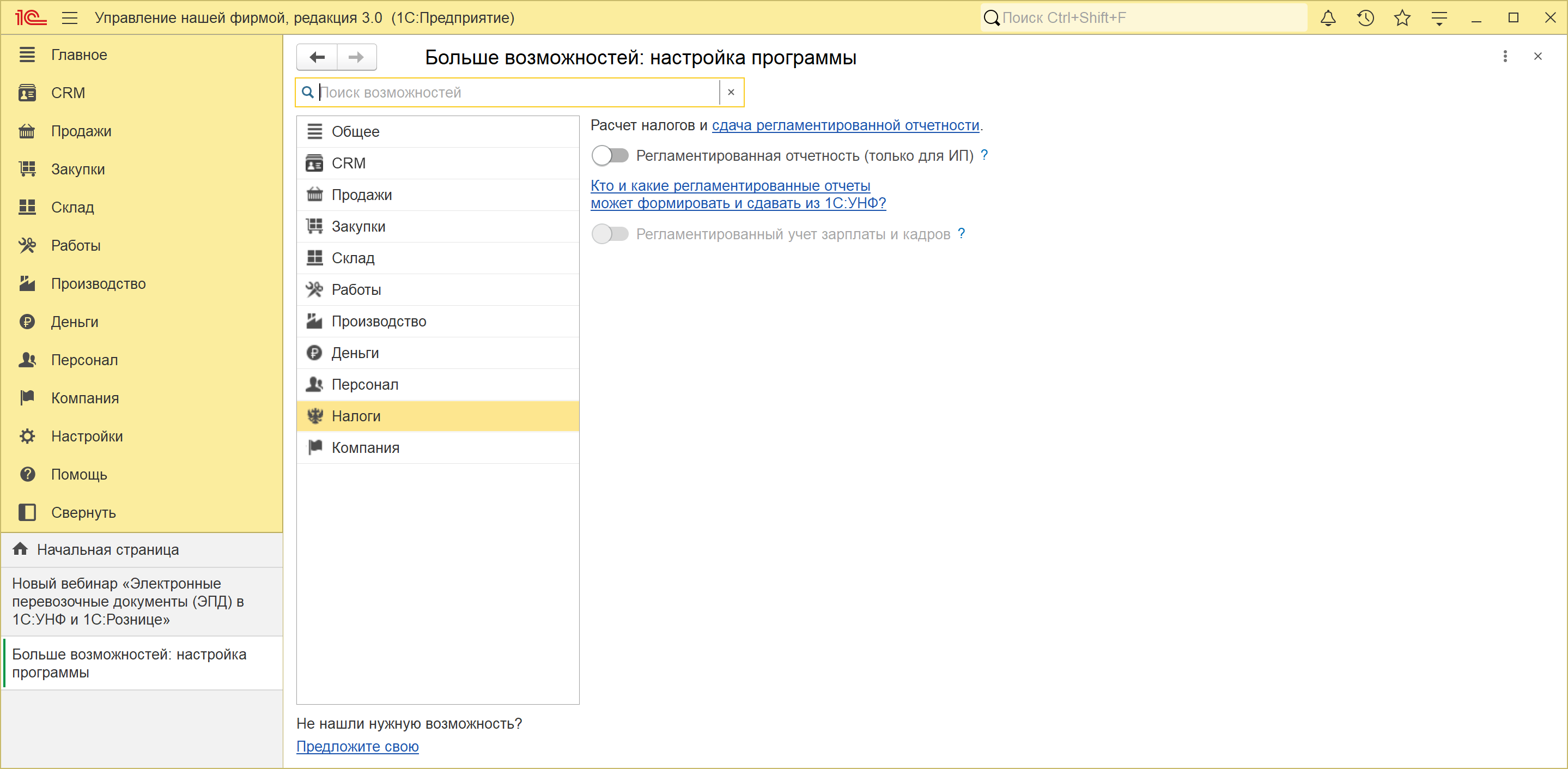Viewport: 1568px width, 769px height.
Task: Open the 'Главное' section in sidebar
Action: point(142,55)
